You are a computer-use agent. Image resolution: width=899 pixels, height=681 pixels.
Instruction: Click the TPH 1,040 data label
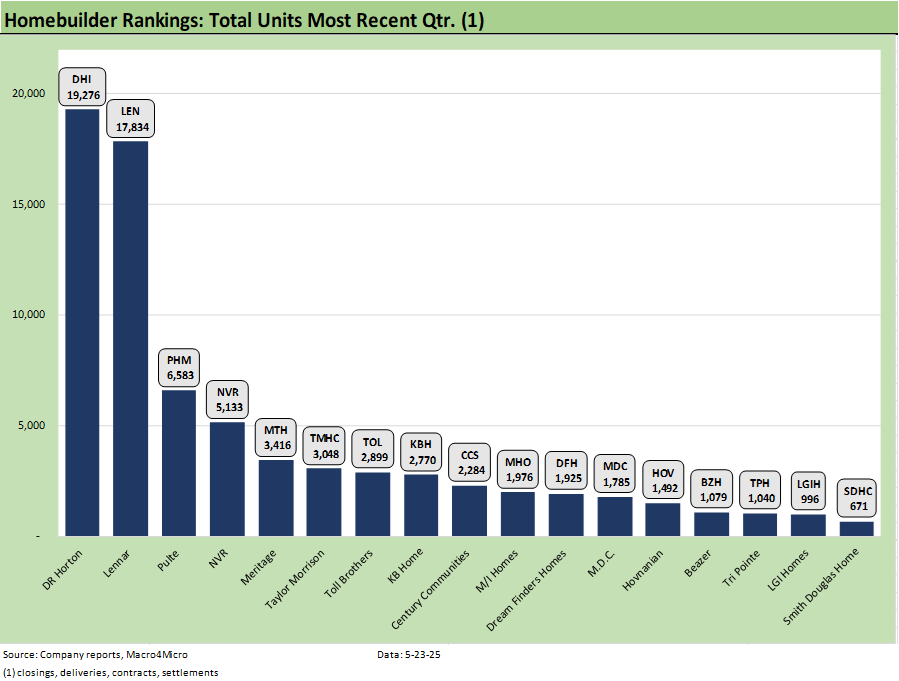pos(760,490)
